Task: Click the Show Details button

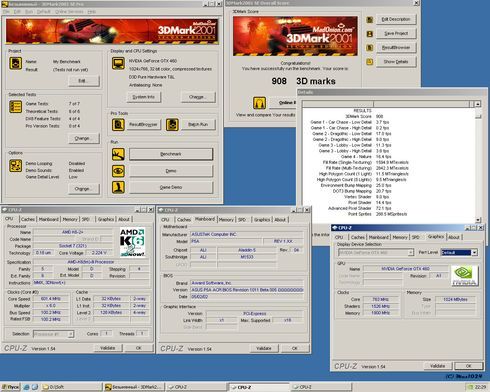Action: (396, 62)
